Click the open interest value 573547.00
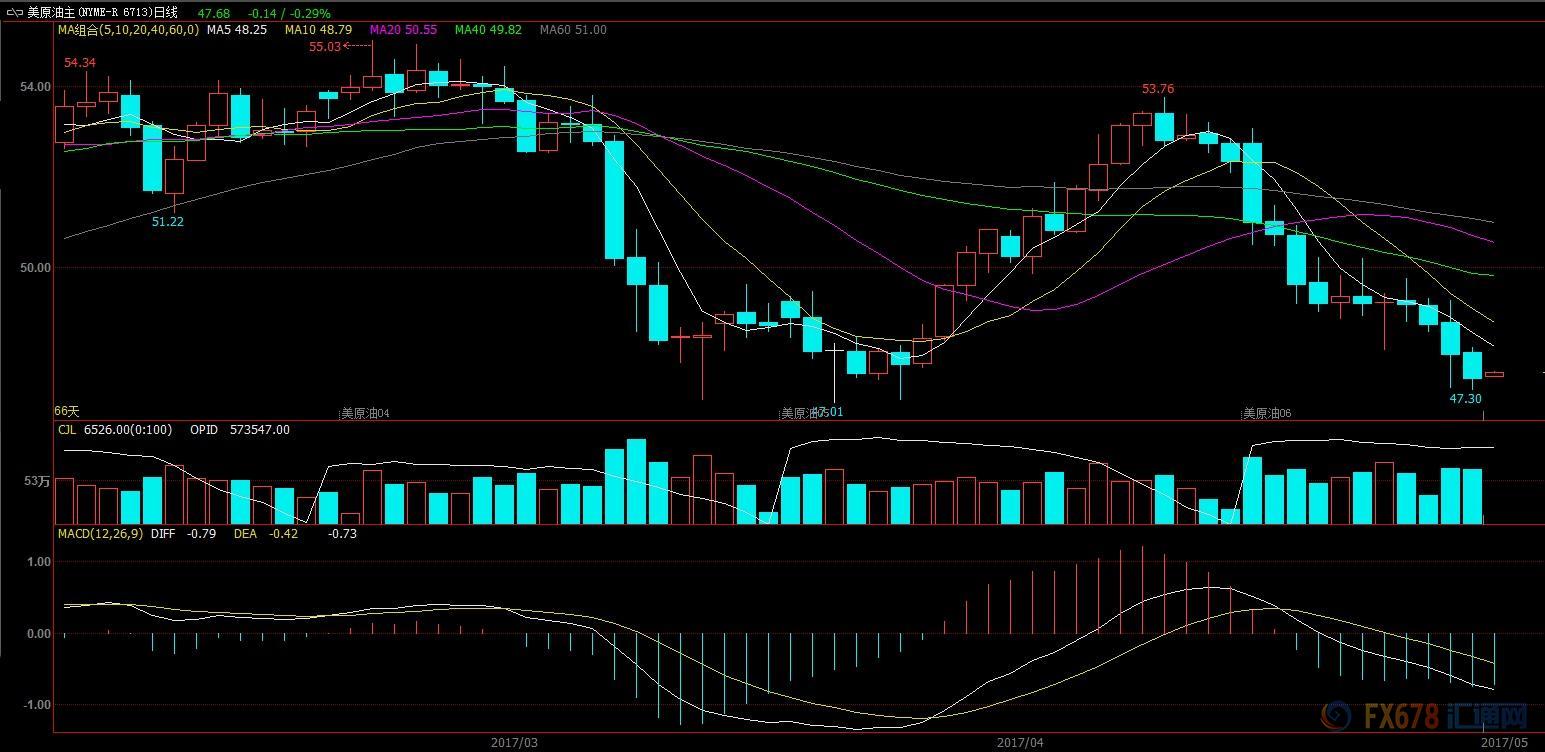Viewport: 1545px width, 752px height. click(x=259, y=430)
